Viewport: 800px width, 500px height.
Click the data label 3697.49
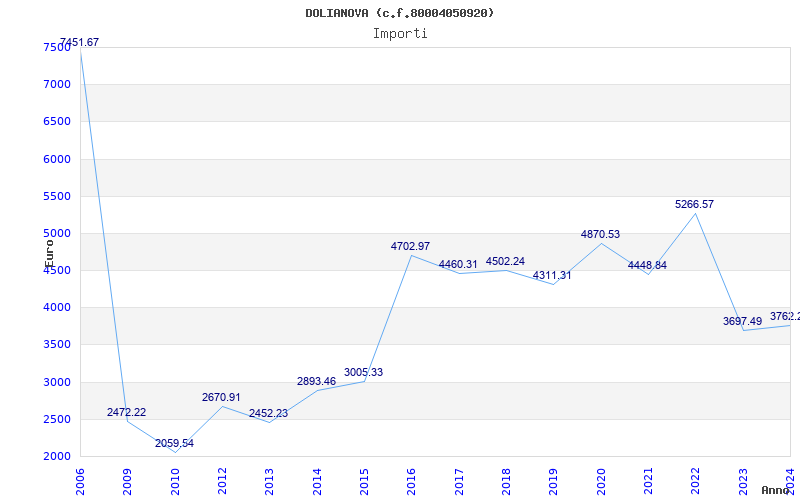point(742,321)
